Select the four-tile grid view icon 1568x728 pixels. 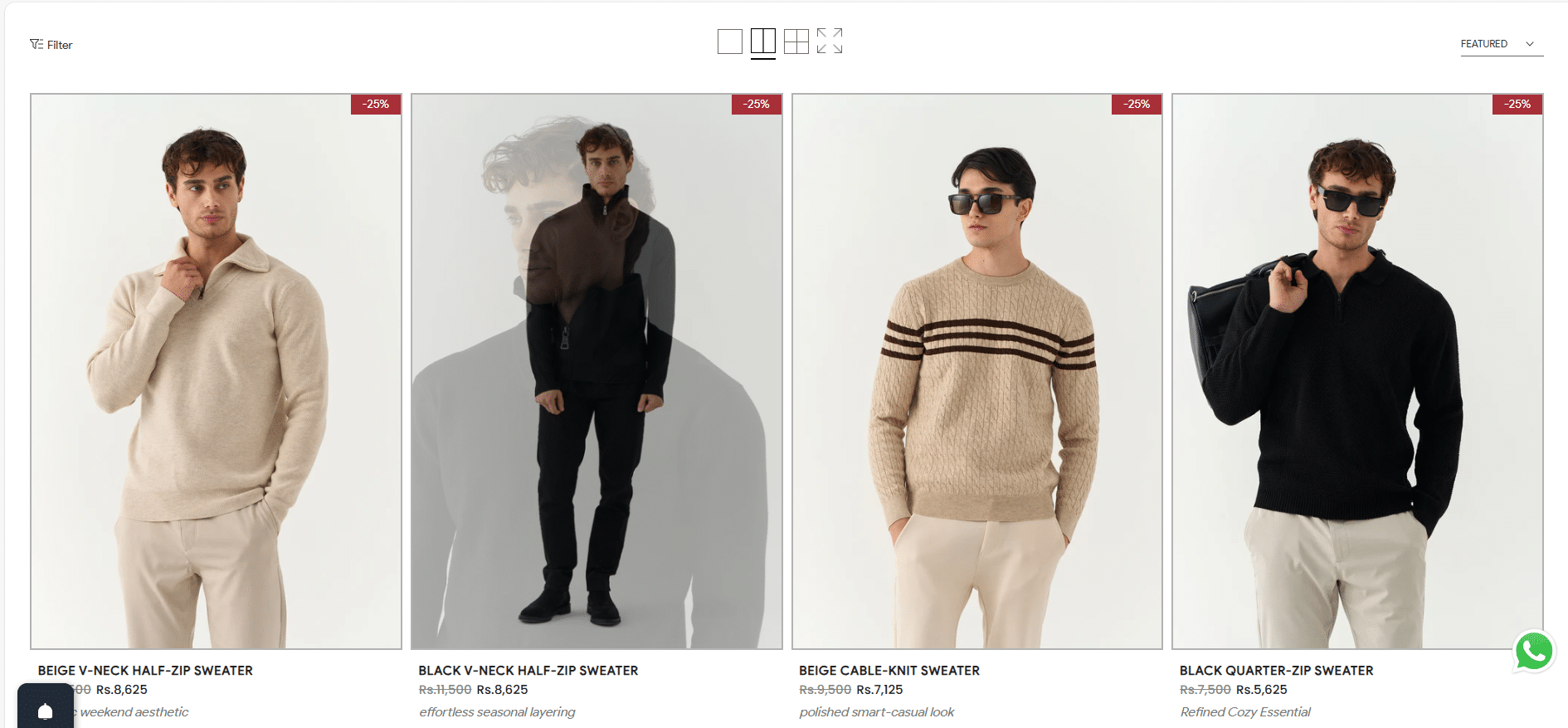(796, 42)
